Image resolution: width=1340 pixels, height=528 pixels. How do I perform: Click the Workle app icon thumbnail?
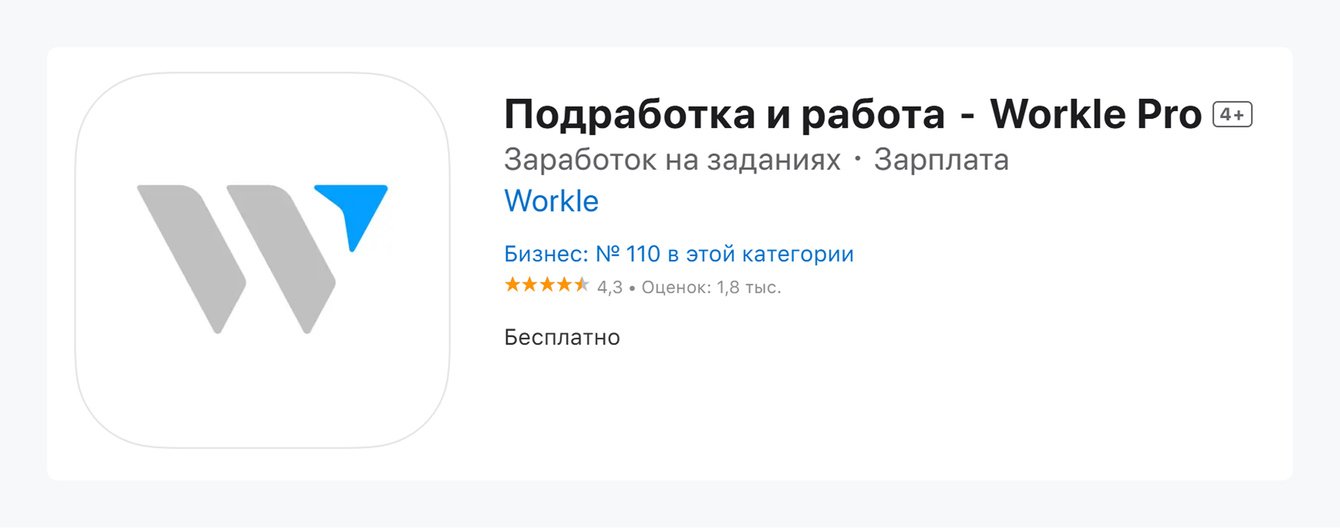pyautogui.click(x=262, y=260)
